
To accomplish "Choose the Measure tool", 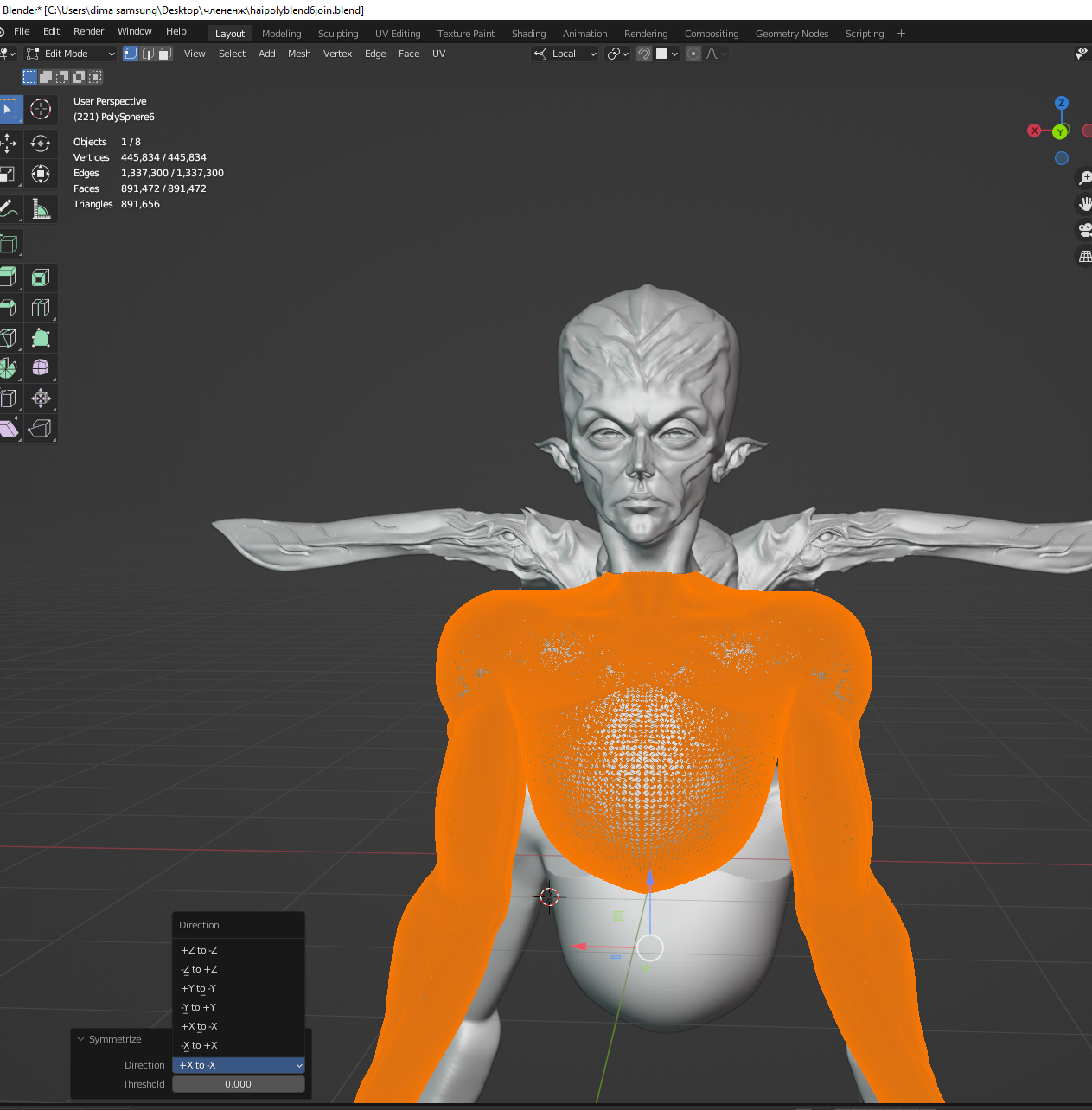I will pyautogui.click(x=41, y=208).
